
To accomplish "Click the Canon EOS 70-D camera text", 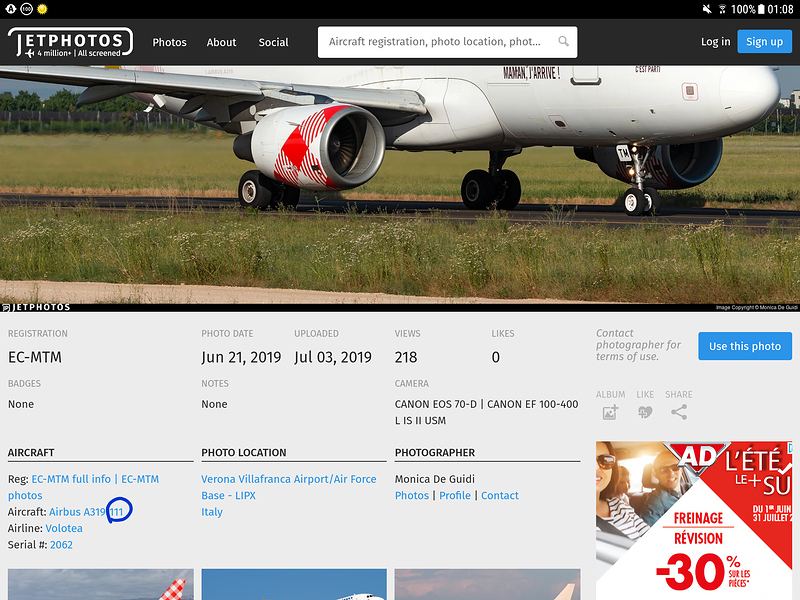I will 486,412.
